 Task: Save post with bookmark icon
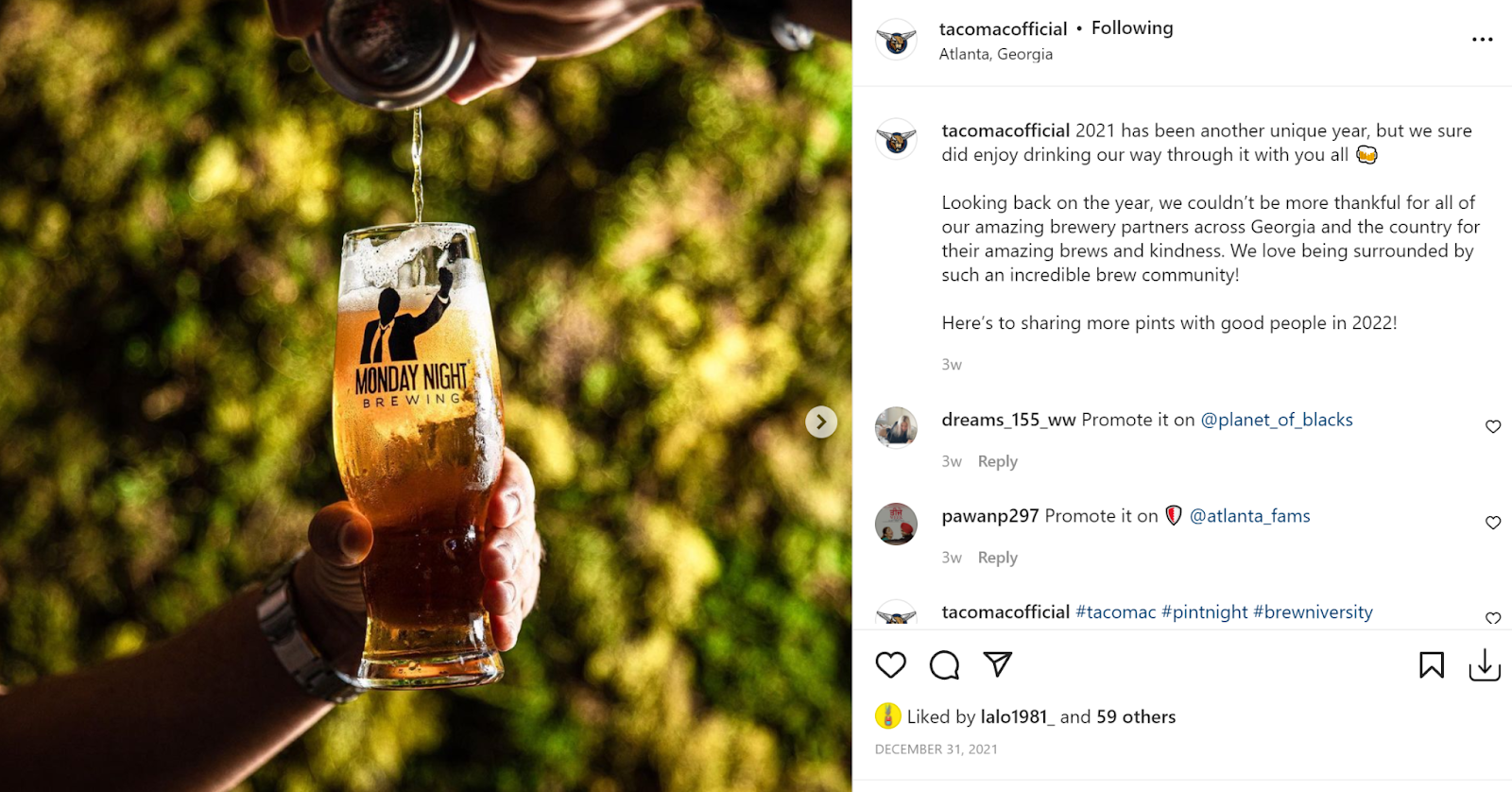pyautogui.click(x=1432, y=665)
